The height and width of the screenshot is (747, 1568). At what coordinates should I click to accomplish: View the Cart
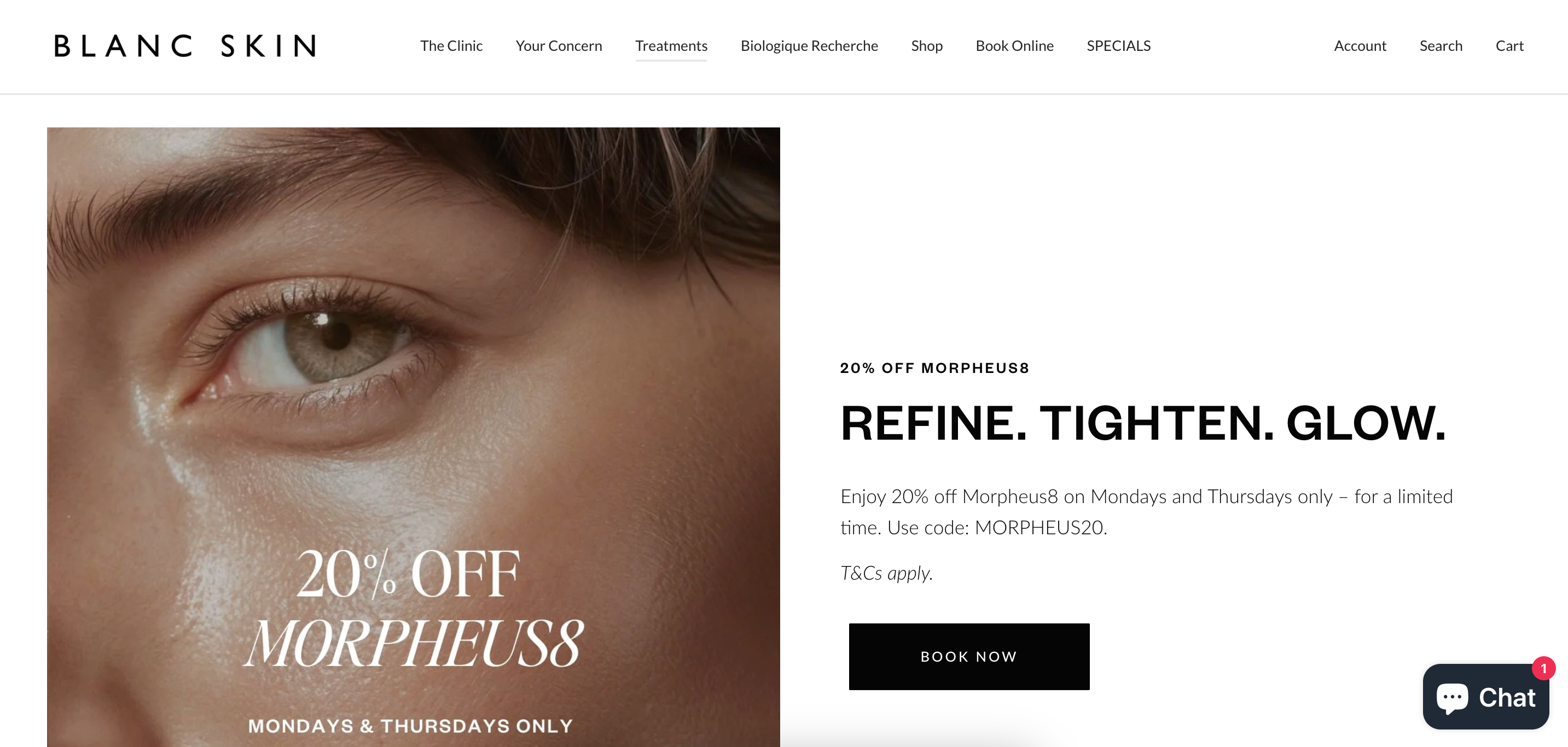(x=1509, y=46)
